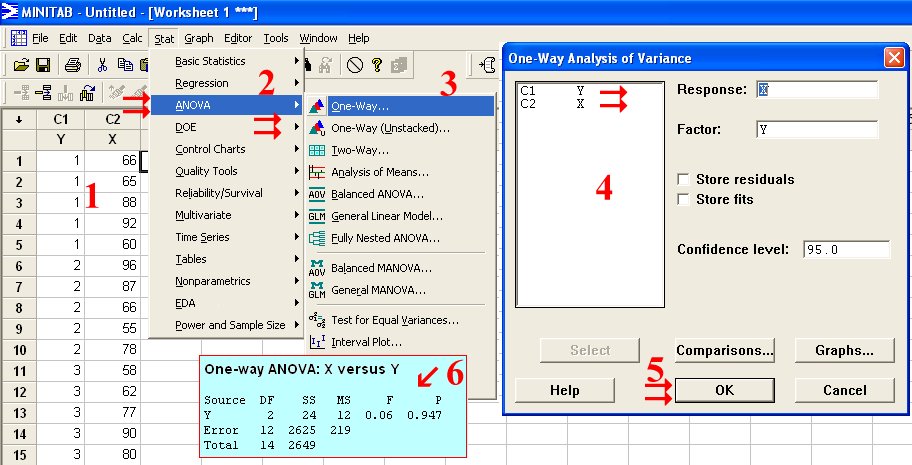Click into the Factor field
This screenshot has height=465, width=912.
(817, 130)
